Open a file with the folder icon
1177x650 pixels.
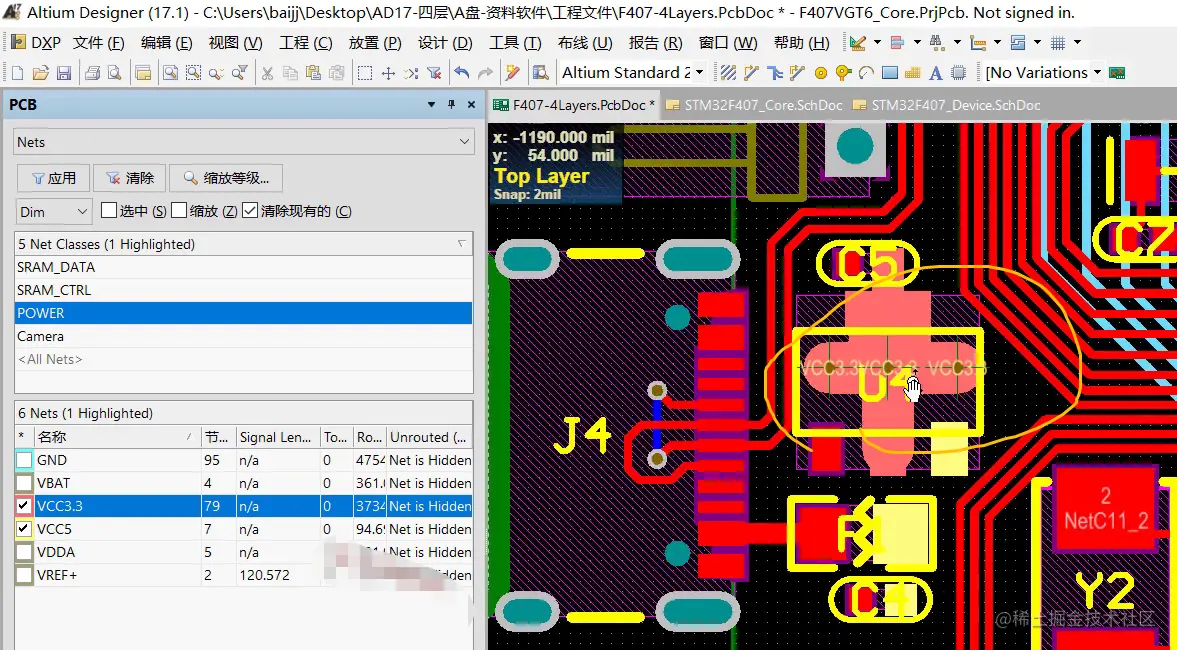click(41, 73)
